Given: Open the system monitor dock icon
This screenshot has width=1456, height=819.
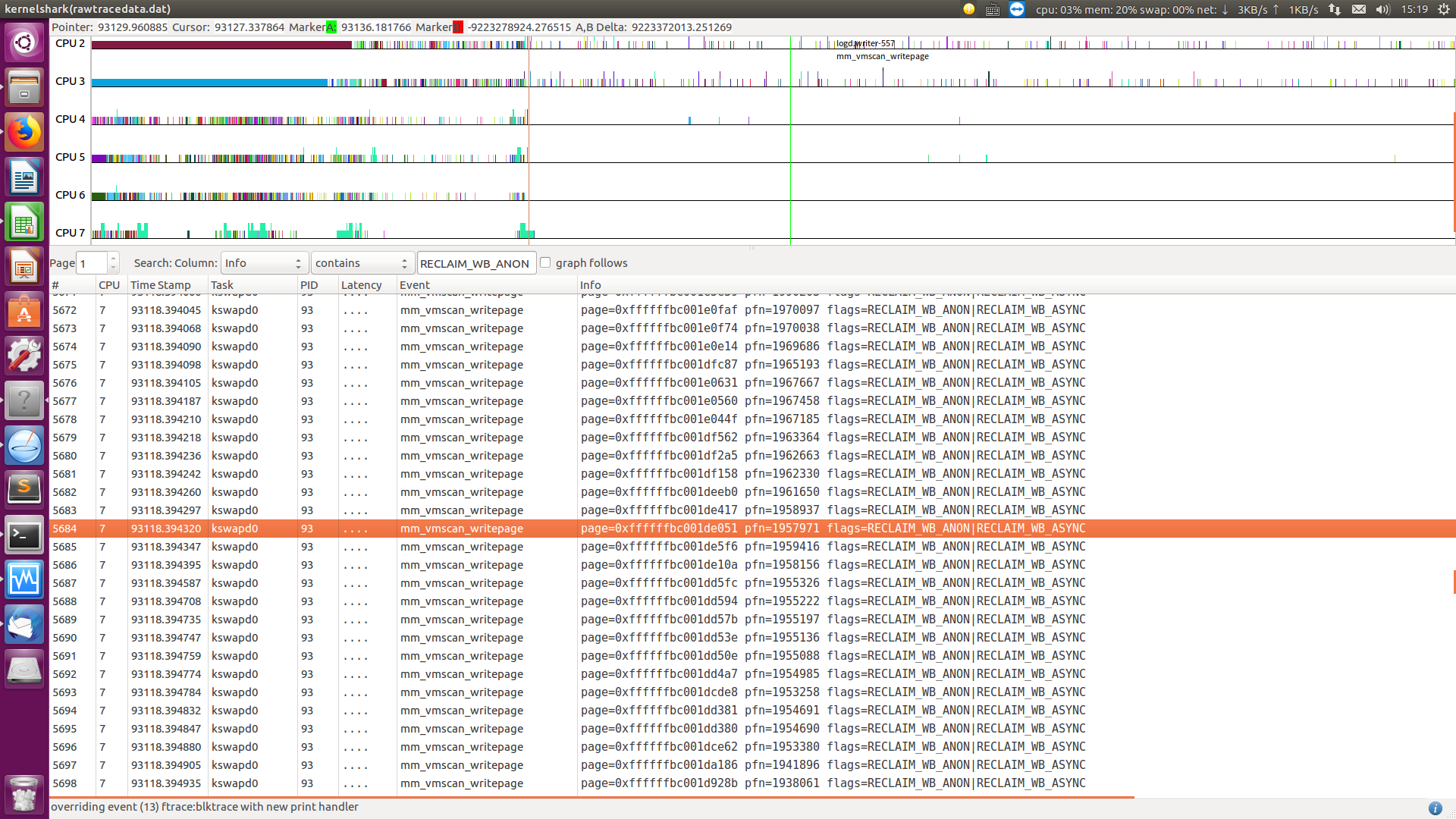Looking at the screenshot, I should coord(24,580).
